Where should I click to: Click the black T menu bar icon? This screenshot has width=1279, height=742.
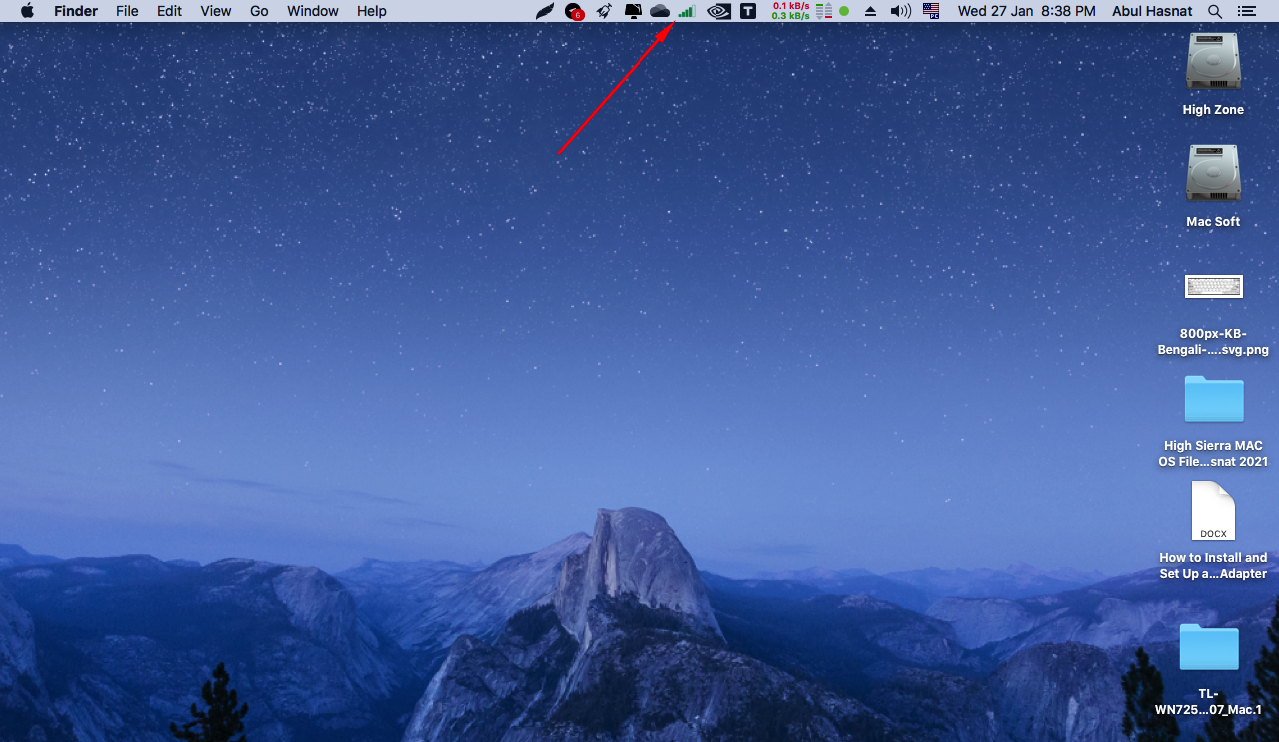(x=748, y=11)
